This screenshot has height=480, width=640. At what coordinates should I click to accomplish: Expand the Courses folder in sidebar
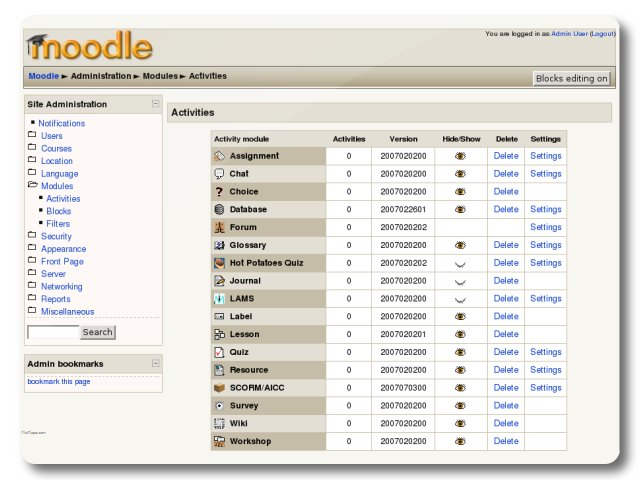[32, 147]
